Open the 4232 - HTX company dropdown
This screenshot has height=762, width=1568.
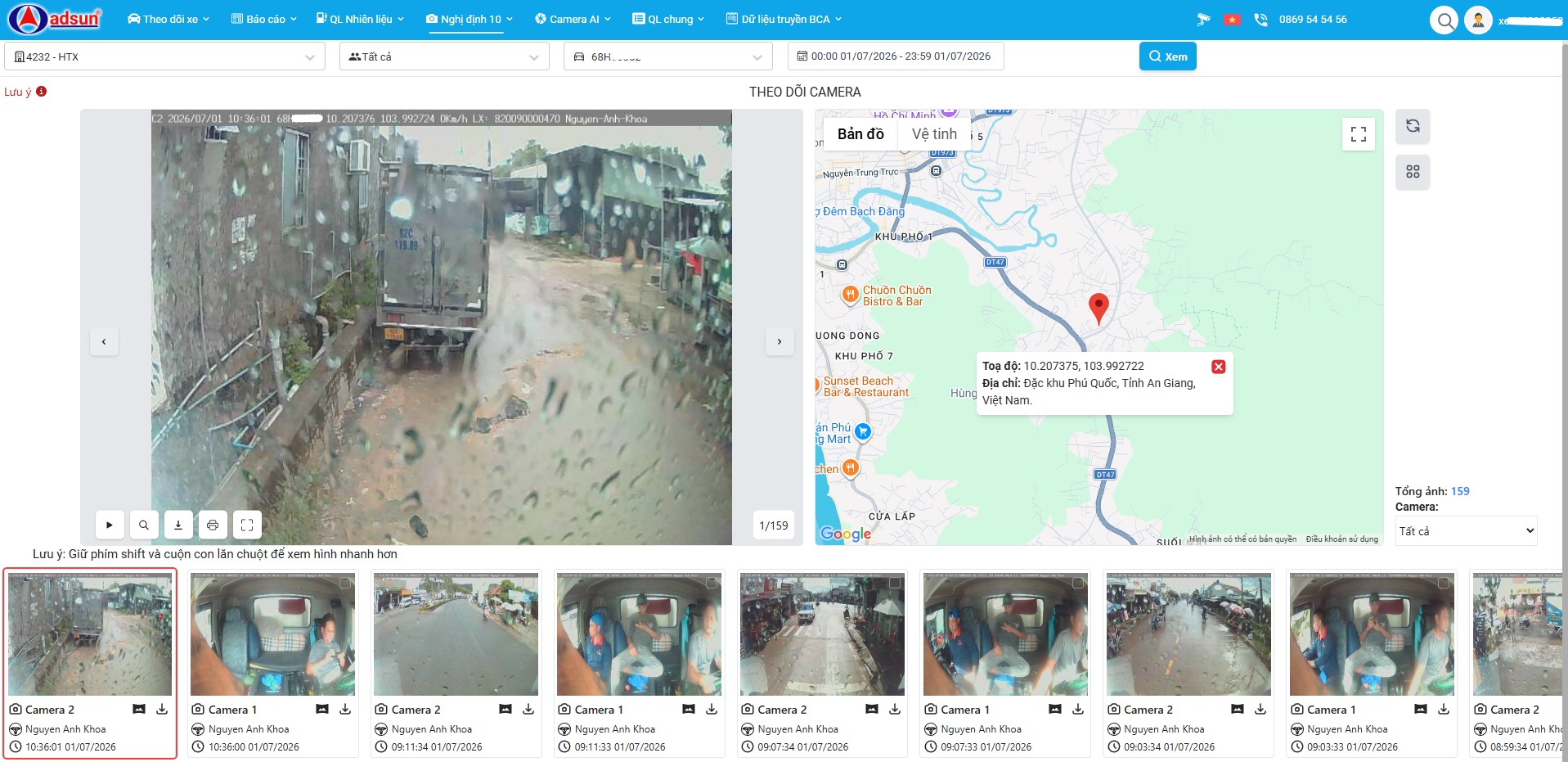tap(165, 56)
